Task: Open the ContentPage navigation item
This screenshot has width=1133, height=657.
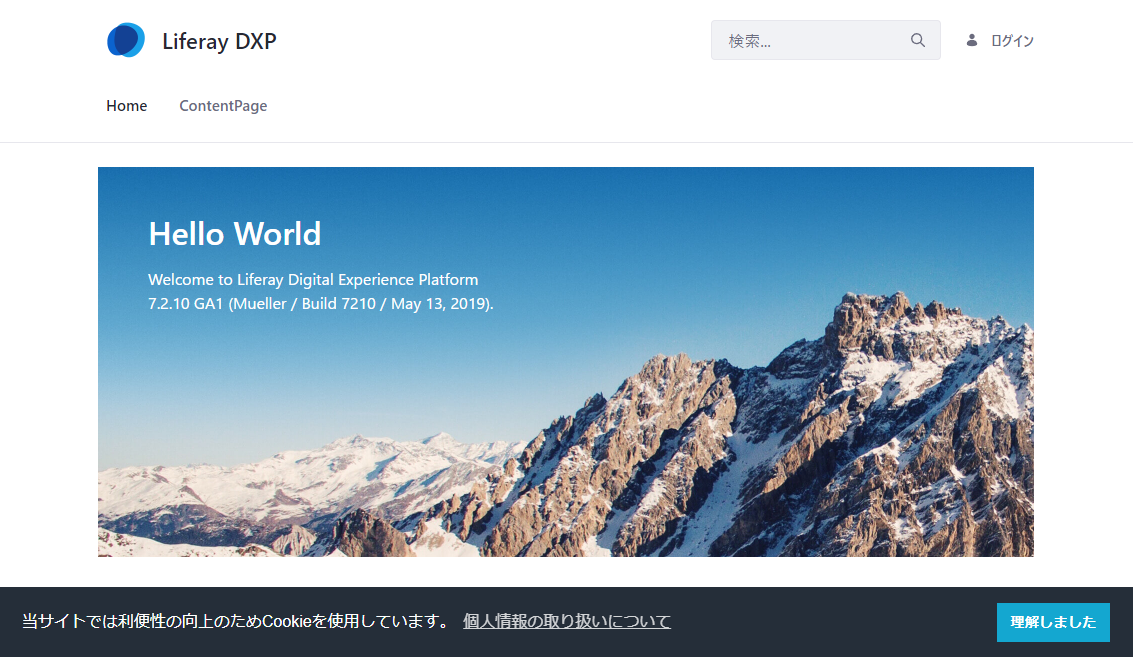Action: point(223,106)
